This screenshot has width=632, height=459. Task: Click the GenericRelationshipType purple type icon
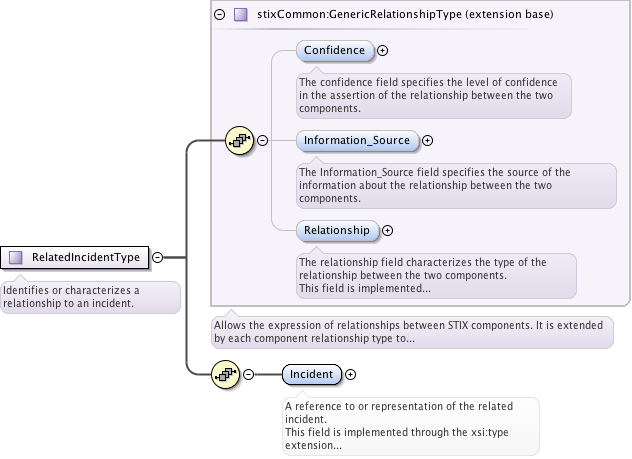(x=240, y=15)
